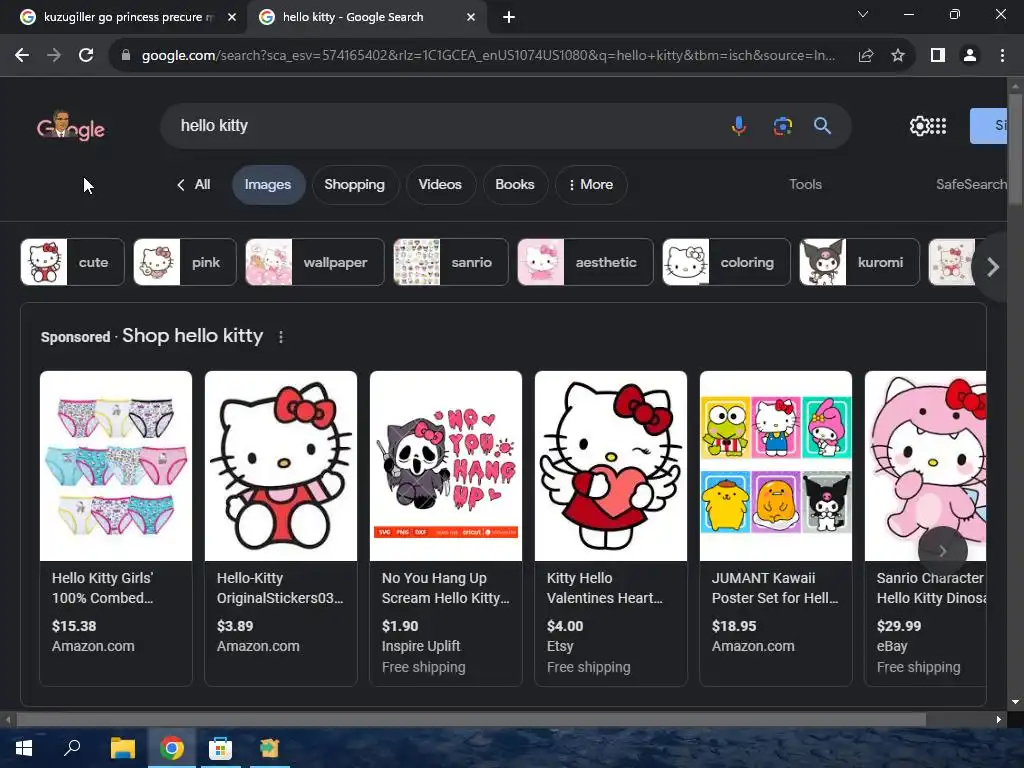Open Sanrio Character Dinosaur plush image
This screenshot has height=768, width=1024.
[x=925, y=466]
